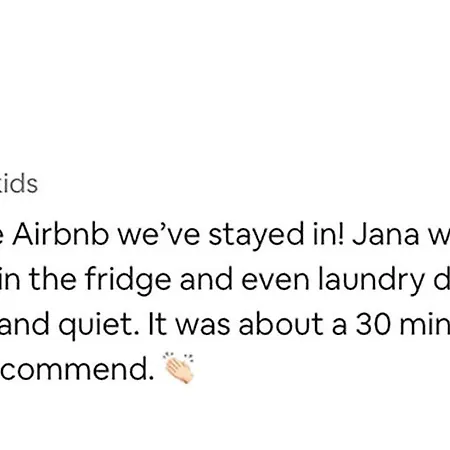Click the word "Airbnb" in the review

tap(61, 234)
